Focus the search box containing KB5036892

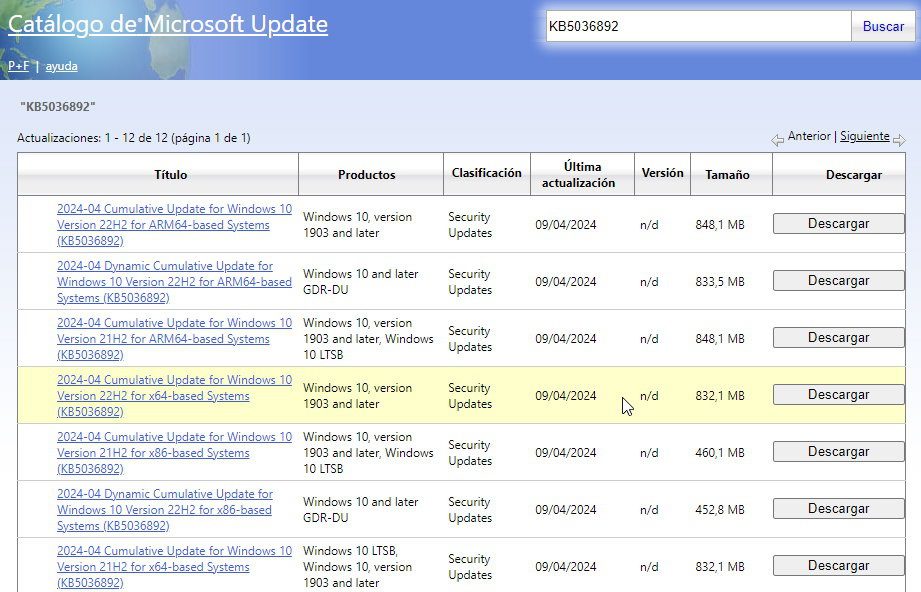click(x=698, y=26)
